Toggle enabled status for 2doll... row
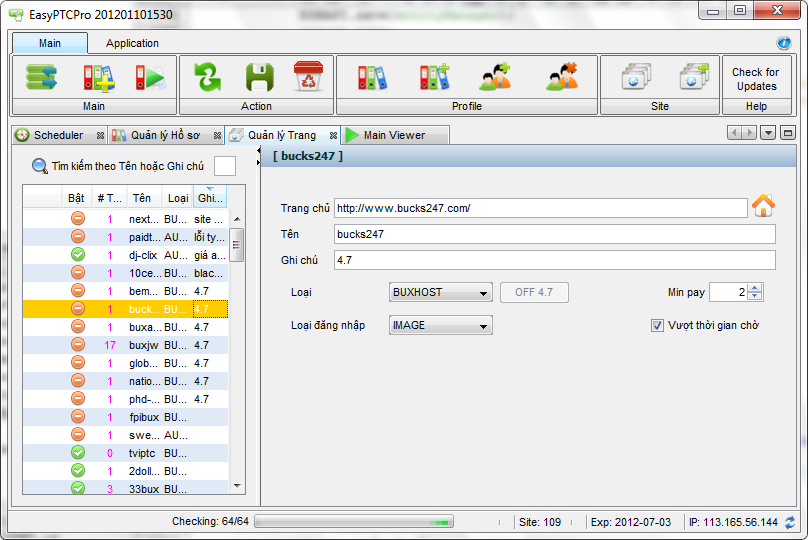Image resolution: width=808 pixels, height=540 pixels. click(x=78, y=471)
